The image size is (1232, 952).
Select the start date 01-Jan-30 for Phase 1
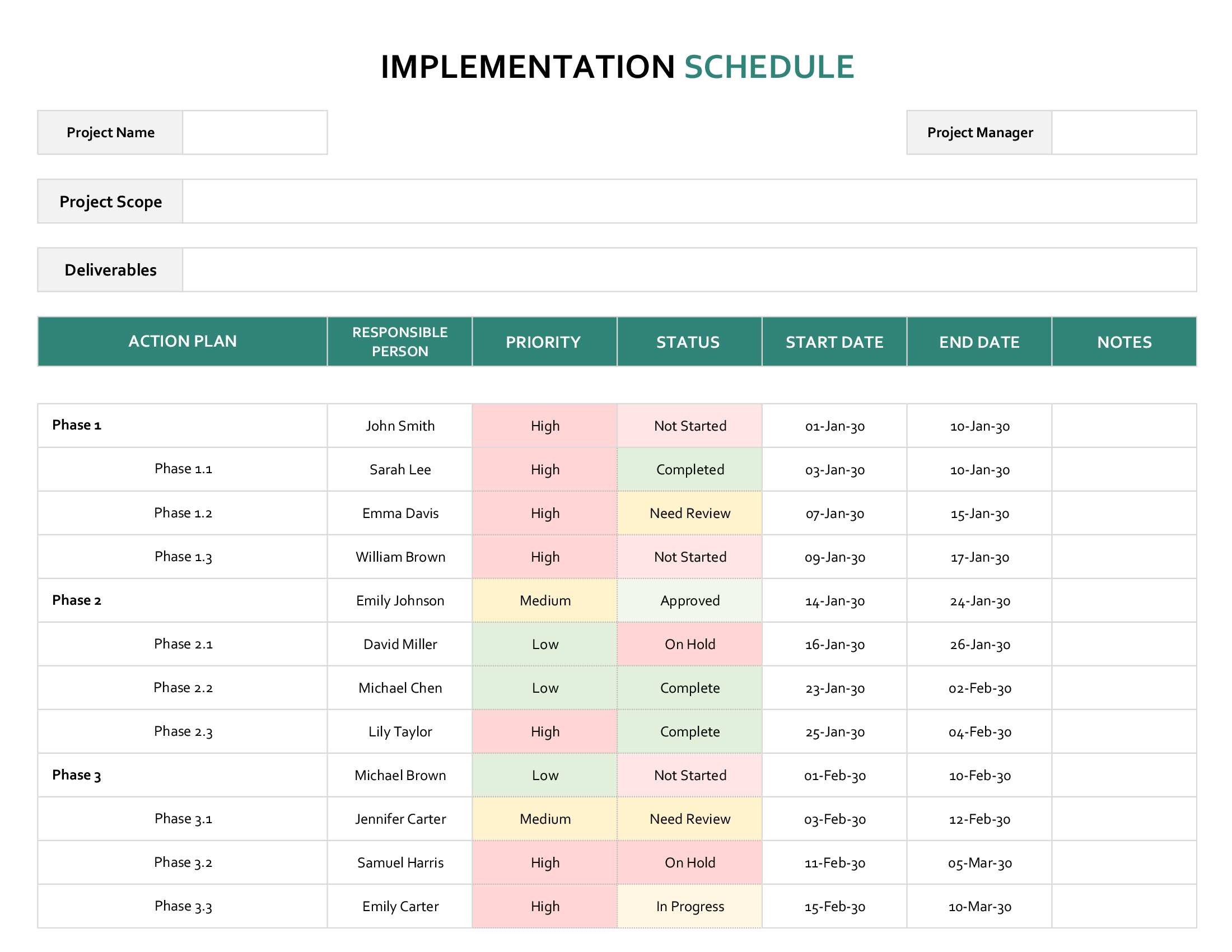click(x=834, y=425)
